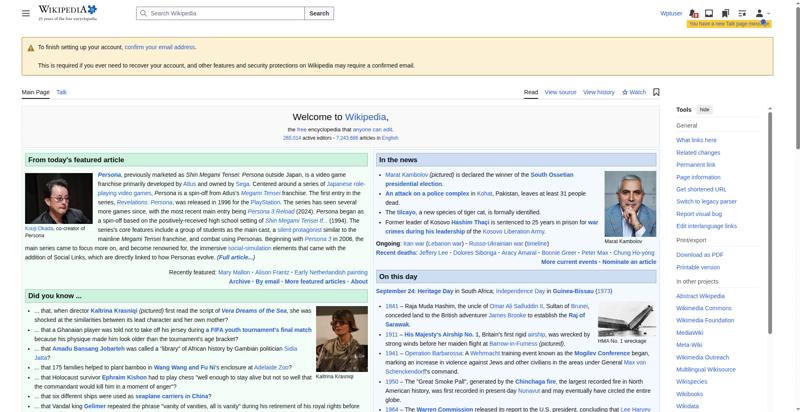Viewport: 800px width, 412px height.
Task: Open What links here
Action: (696, 140)
